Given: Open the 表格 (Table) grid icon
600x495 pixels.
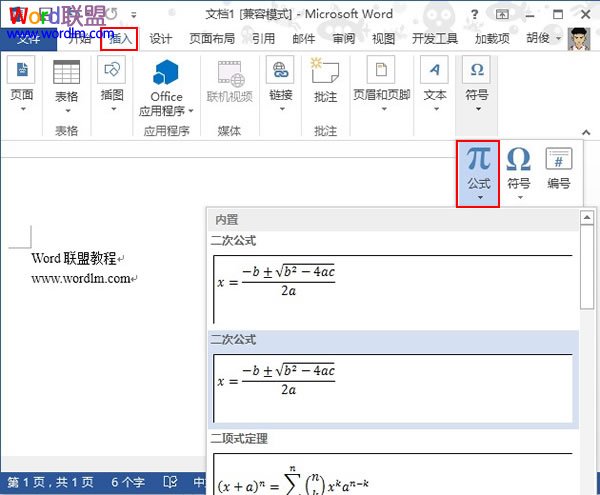Looking at the screenshot, I should point(67,72).
